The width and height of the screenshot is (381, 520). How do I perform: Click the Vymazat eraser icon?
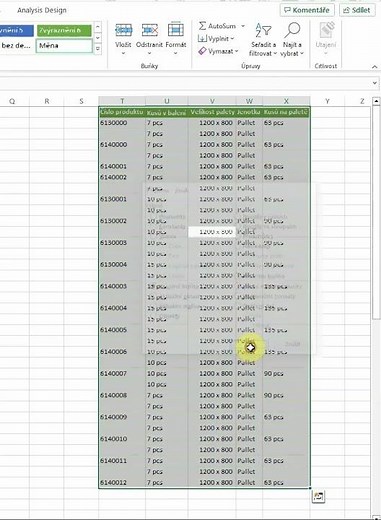tap(202, 51)
